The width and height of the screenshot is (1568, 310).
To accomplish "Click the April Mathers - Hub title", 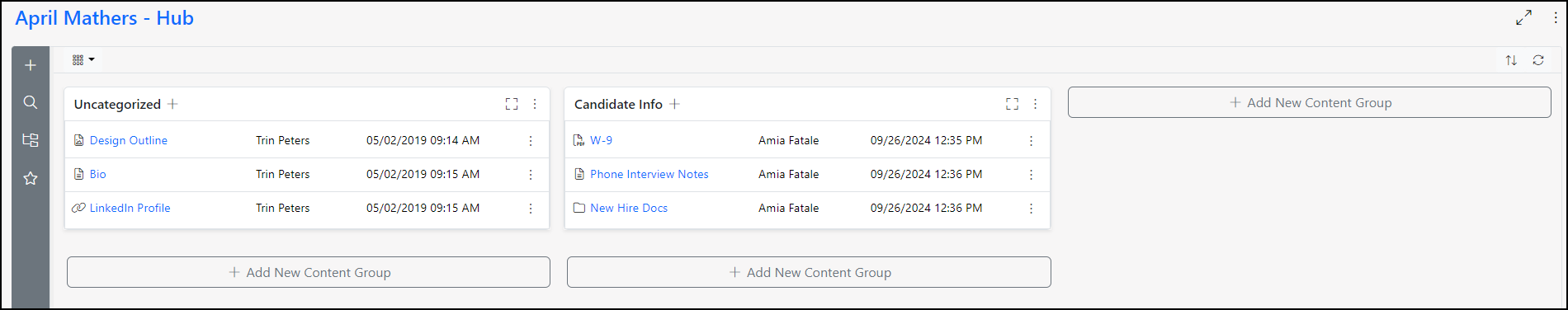I will coord(104,18).
